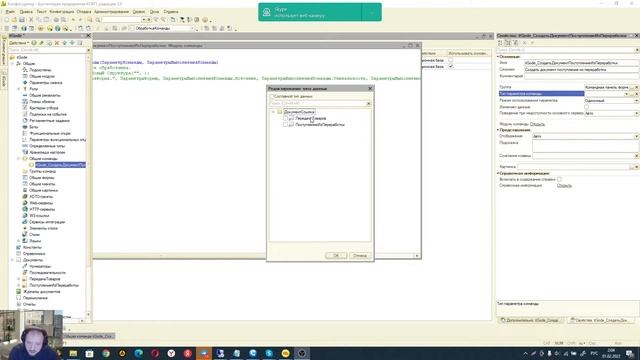Click the Open file icon in main toolbar
This screenshot has height=360, width=640.
tap(14, 20)
